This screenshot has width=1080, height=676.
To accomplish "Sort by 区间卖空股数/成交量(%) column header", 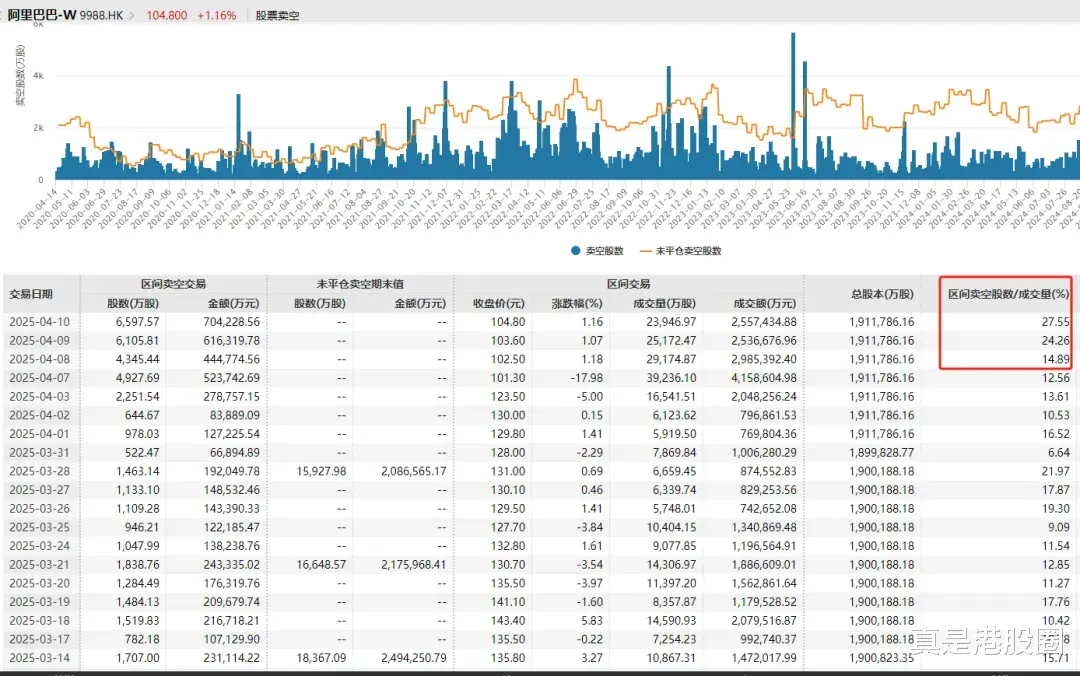I will [x=1008, y=294].
